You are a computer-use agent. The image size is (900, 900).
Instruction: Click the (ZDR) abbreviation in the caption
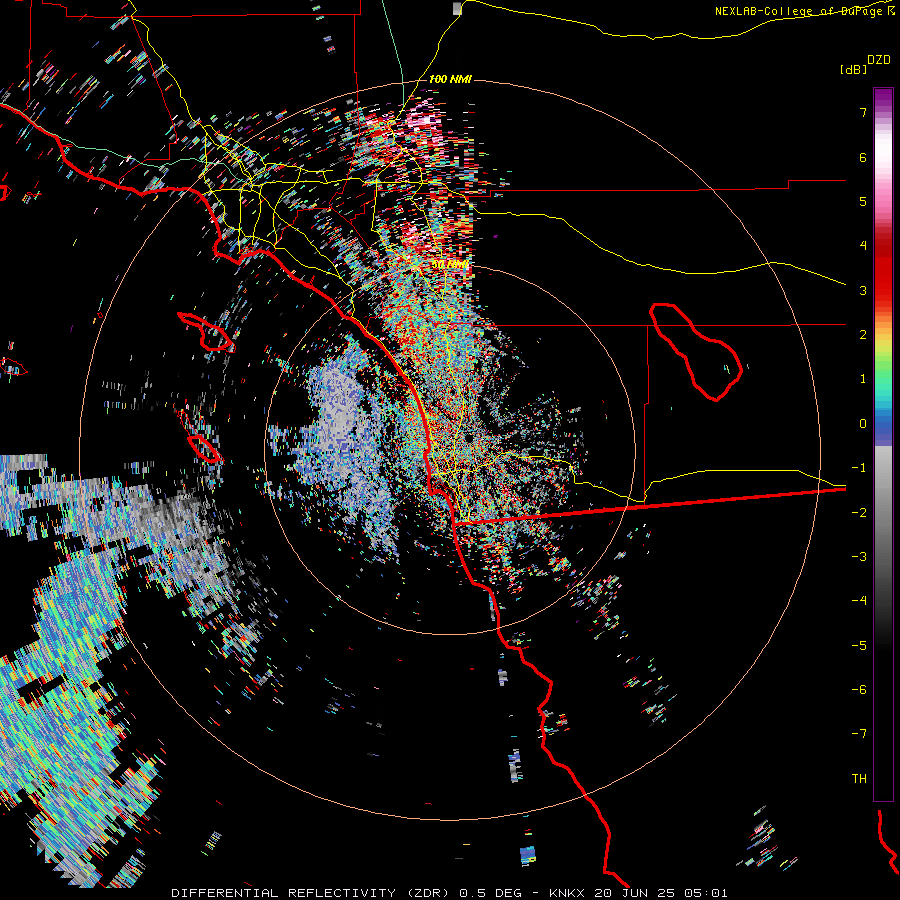click(x=427, y=893)
